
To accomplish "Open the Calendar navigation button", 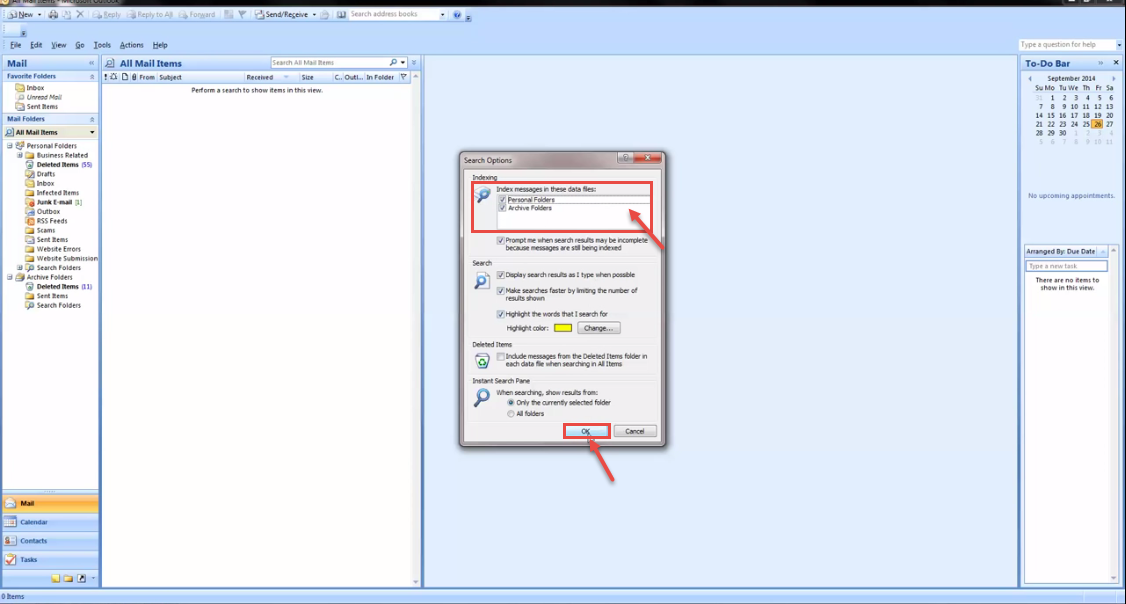I will coord(50,522).
